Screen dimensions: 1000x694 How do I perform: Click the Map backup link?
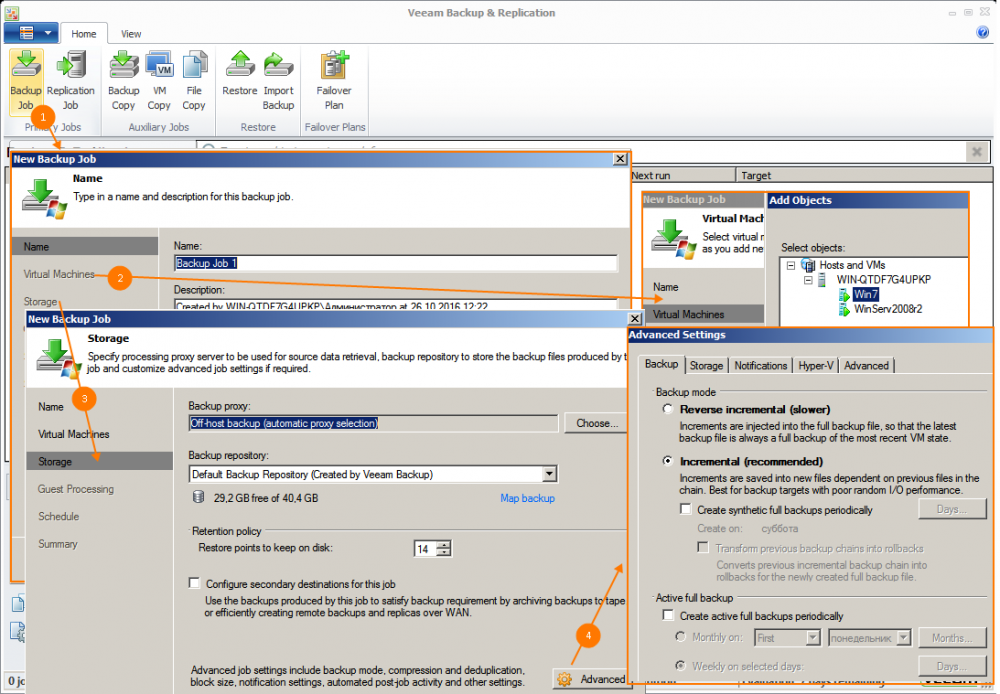point(527,498)
